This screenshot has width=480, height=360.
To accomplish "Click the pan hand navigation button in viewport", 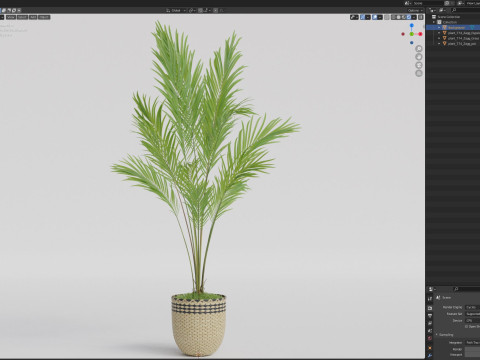I will pos(419,57).
